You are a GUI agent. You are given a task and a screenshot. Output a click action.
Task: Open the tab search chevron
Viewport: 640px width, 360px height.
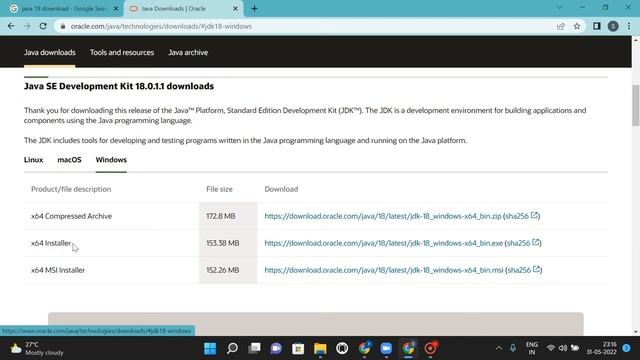(560, 8)
